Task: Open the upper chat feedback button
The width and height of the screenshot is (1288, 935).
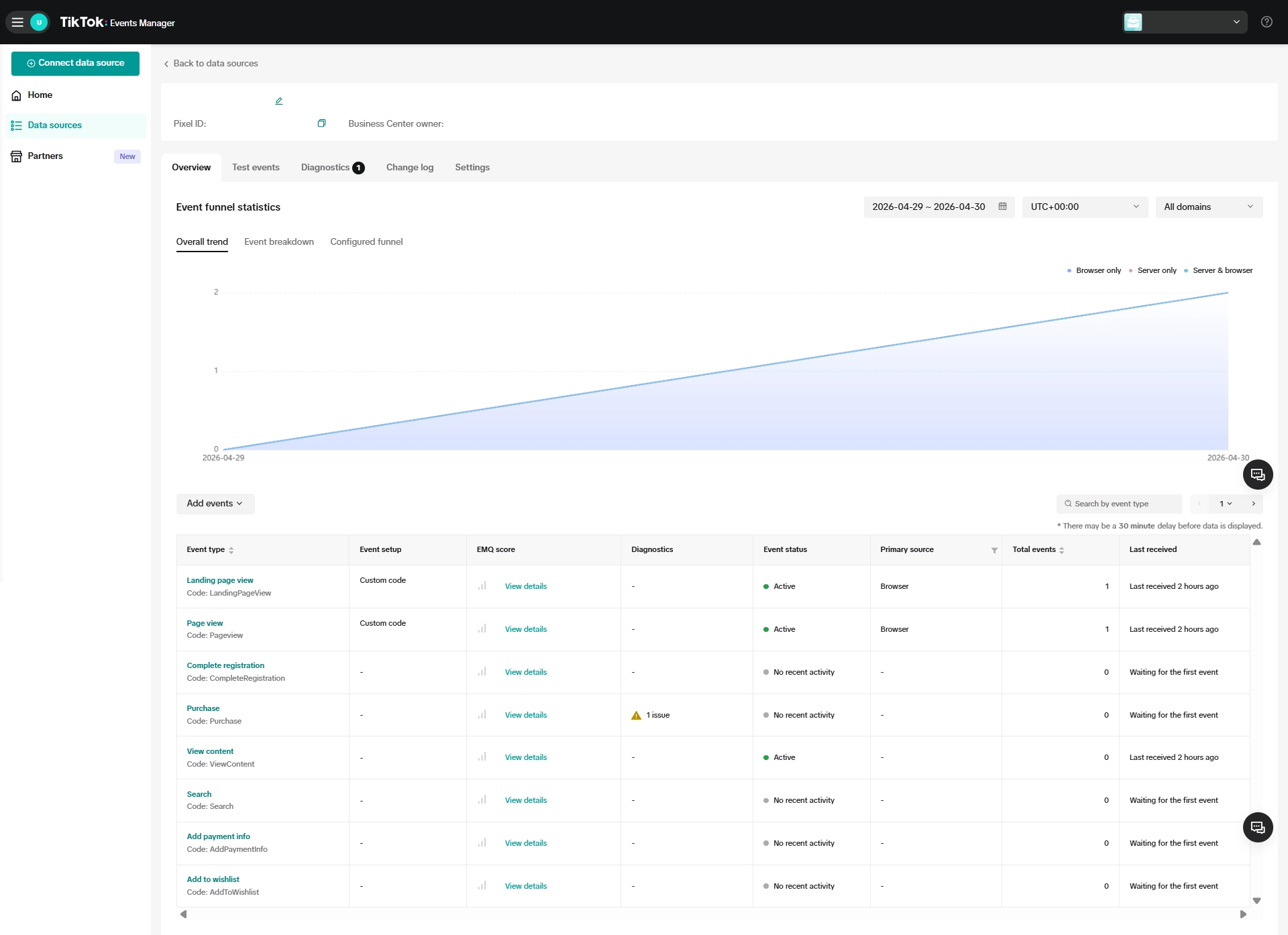Action: pyautogui.click(x=1258, y=475)
